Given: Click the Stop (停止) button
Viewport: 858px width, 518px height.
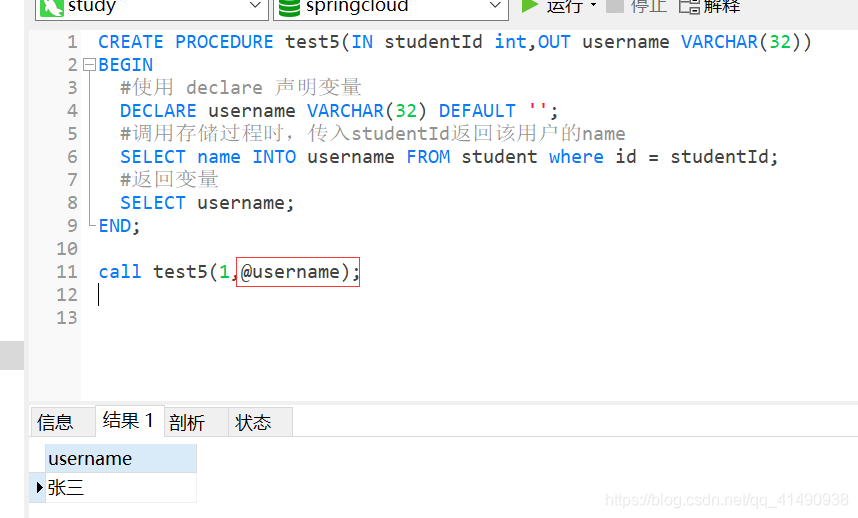Looking at the screenshot, I should (x=637, y=7).
